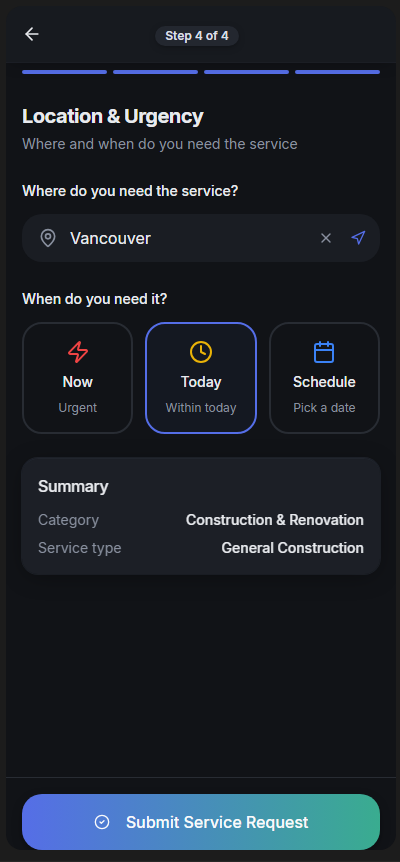The height and width of the screenshot is (862, 400).
Task: Click the yellow clock icon
Action: click(x=201, y=352)
